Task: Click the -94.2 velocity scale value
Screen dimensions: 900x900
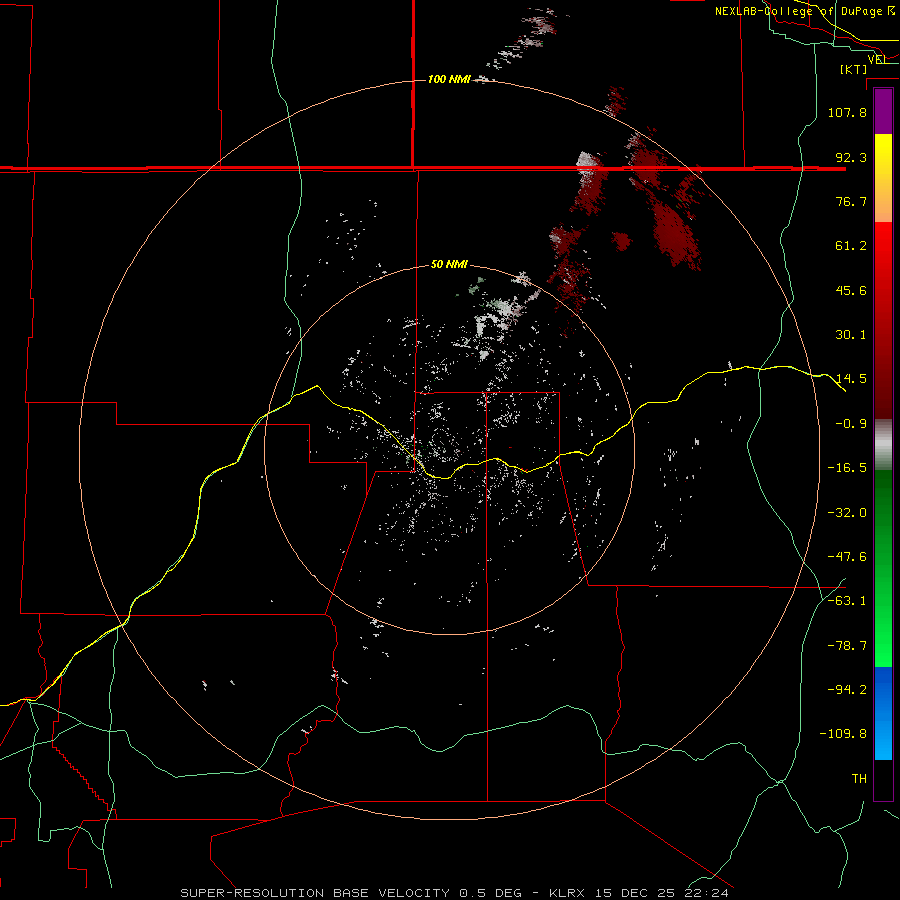Action: [x=847, y=690]
